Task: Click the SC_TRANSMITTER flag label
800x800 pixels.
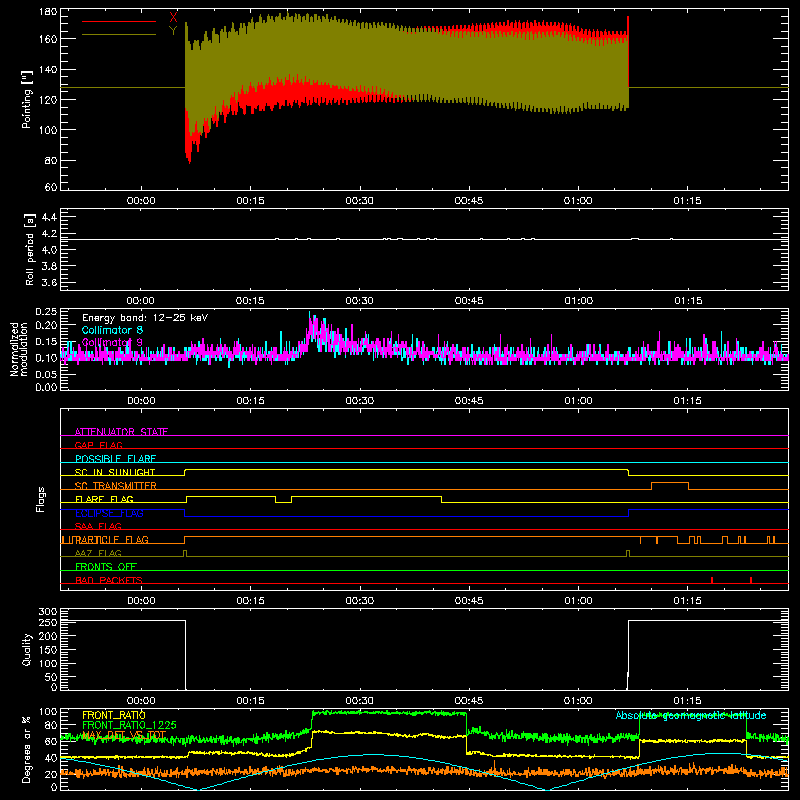Action: 116,485
